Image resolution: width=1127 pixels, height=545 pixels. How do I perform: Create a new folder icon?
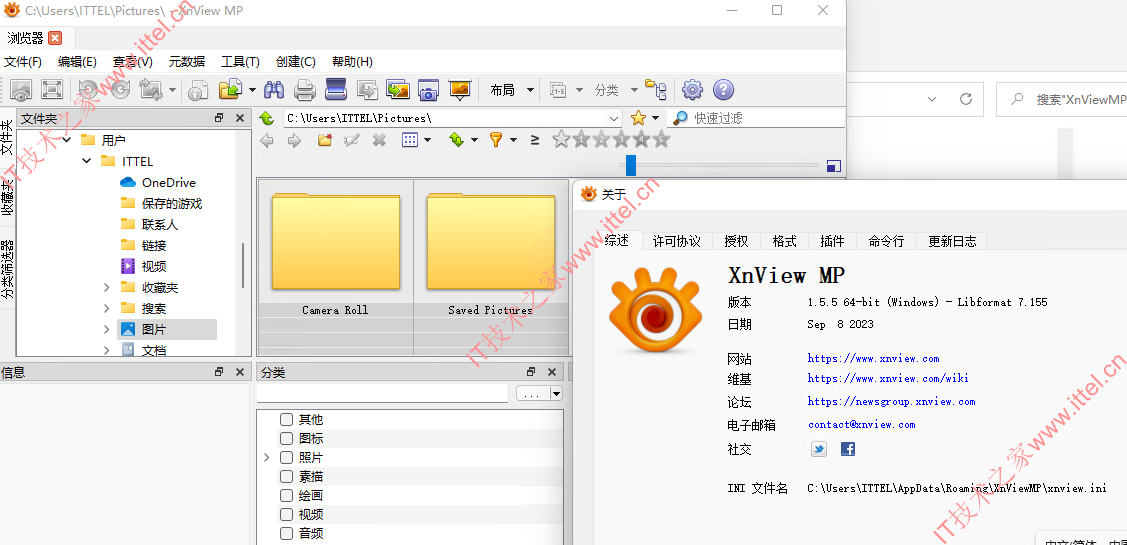click(x=325, y=140)
